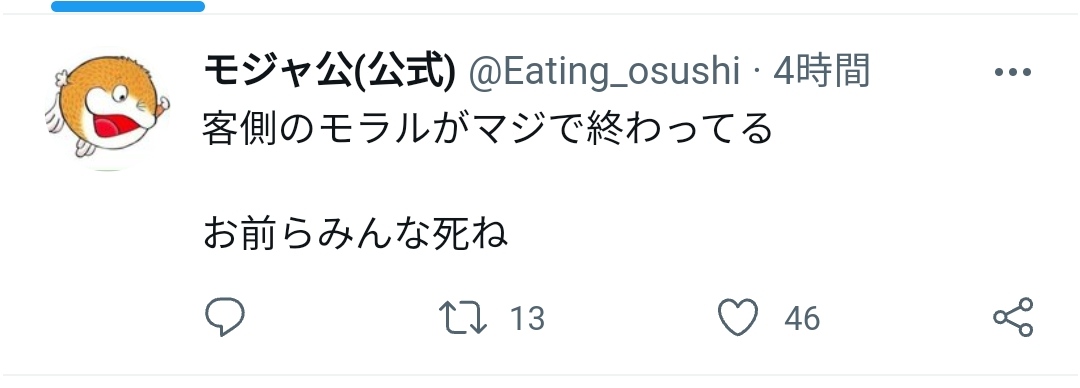The width and height of the screenshot is (1080, 388).
Task: Open the モジャ公(公式) display name profile link
Action: 330,71
